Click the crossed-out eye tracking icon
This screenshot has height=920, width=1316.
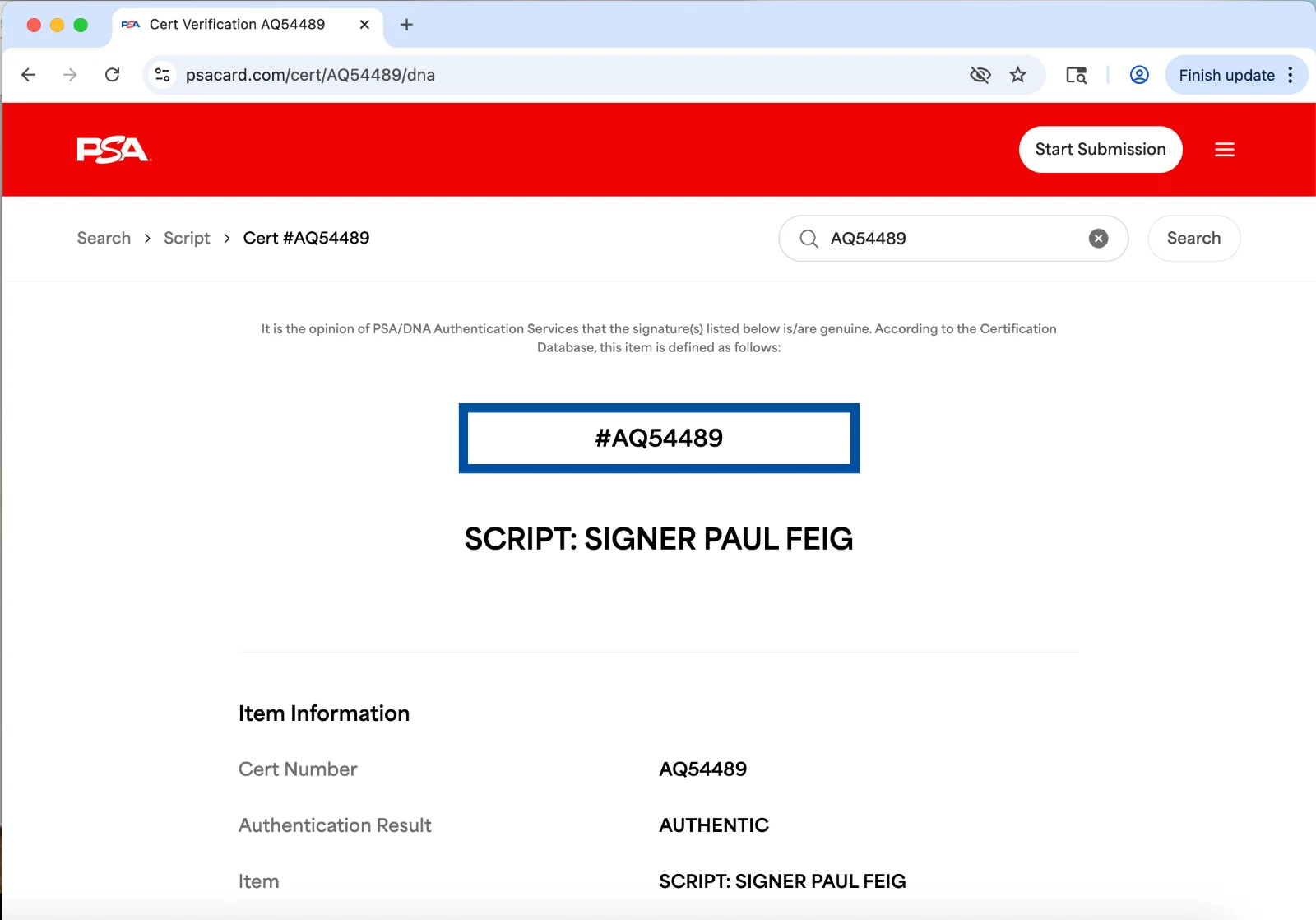[980, 75]
